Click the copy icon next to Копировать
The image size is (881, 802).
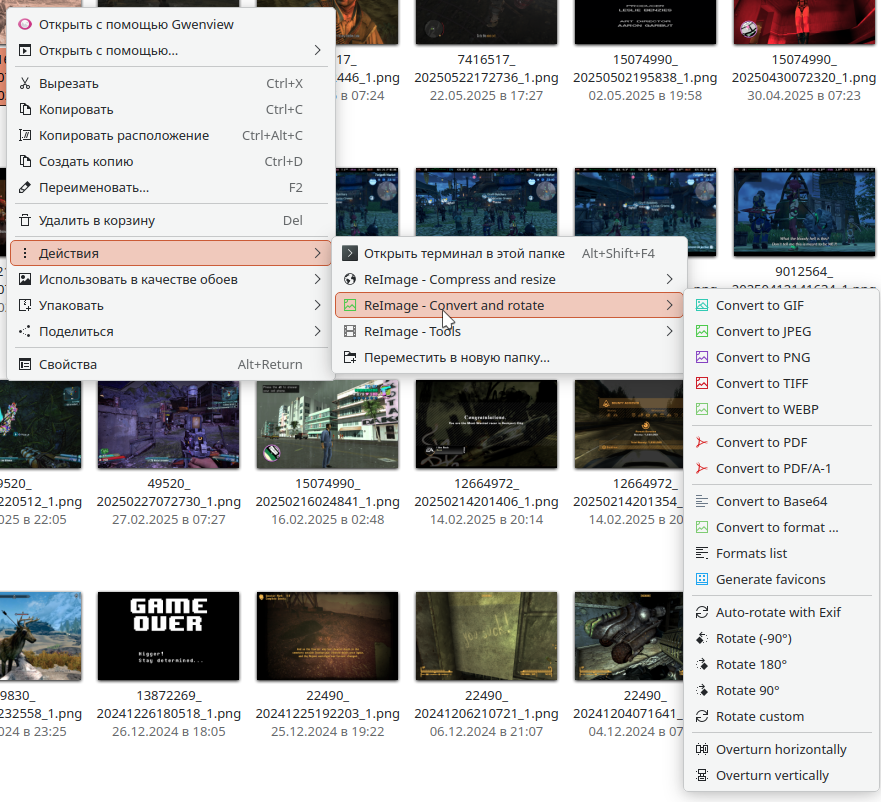pos(25,110)
